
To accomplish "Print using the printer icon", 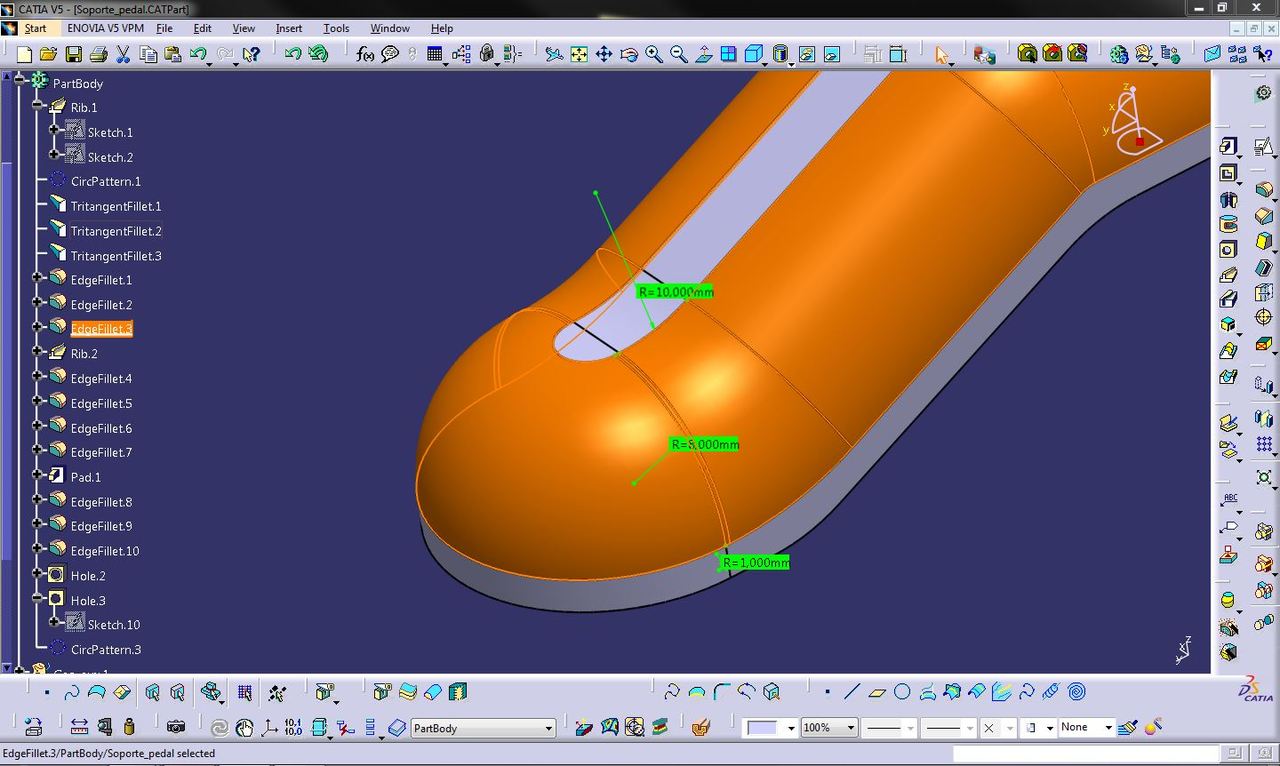I will click(x=98, y=54).
